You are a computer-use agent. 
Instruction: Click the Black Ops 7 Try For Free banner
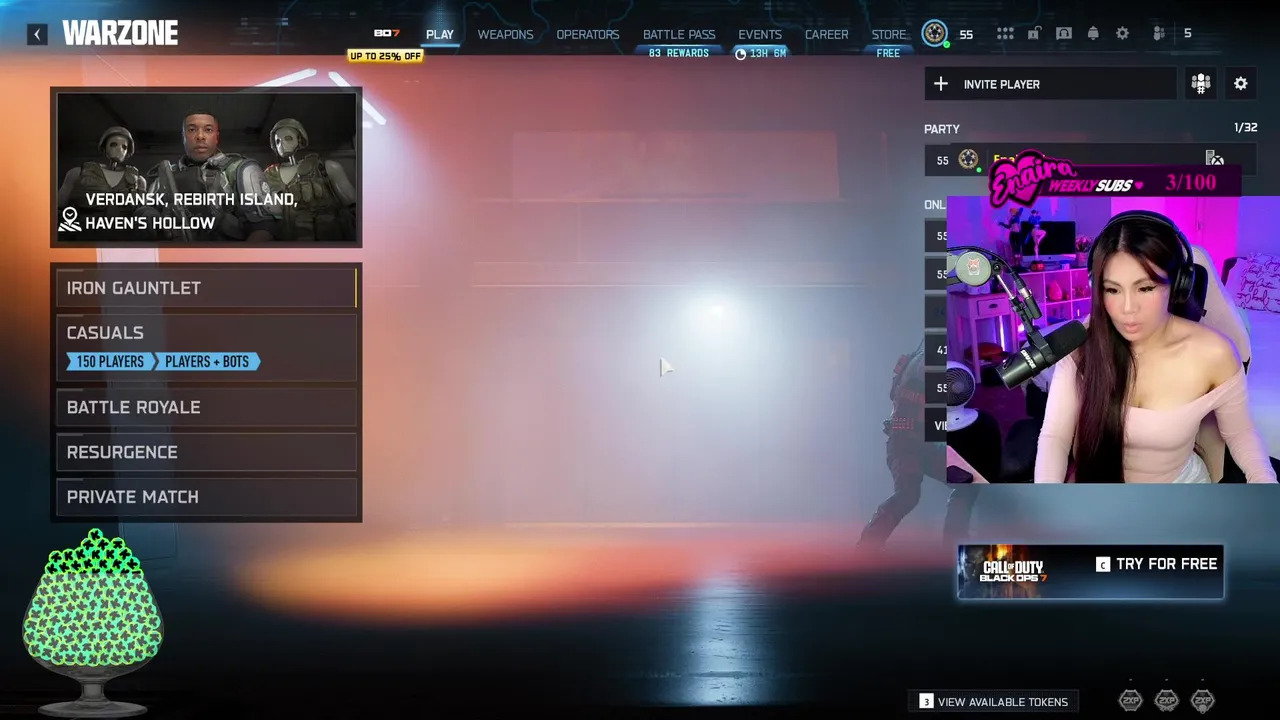click(x=1090, y=572)
